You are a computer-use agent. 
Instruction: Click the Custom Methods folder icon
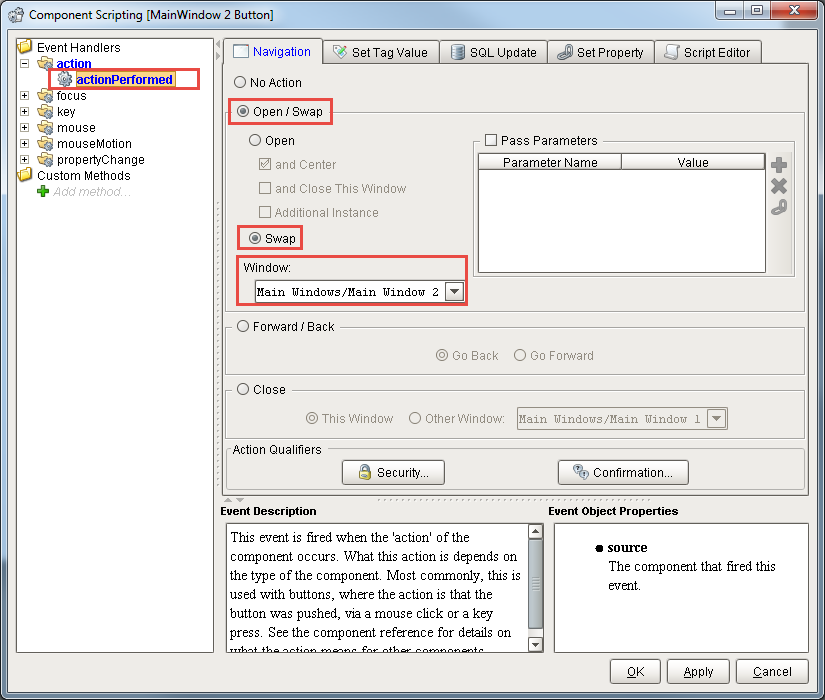click(x=26, y=175)
